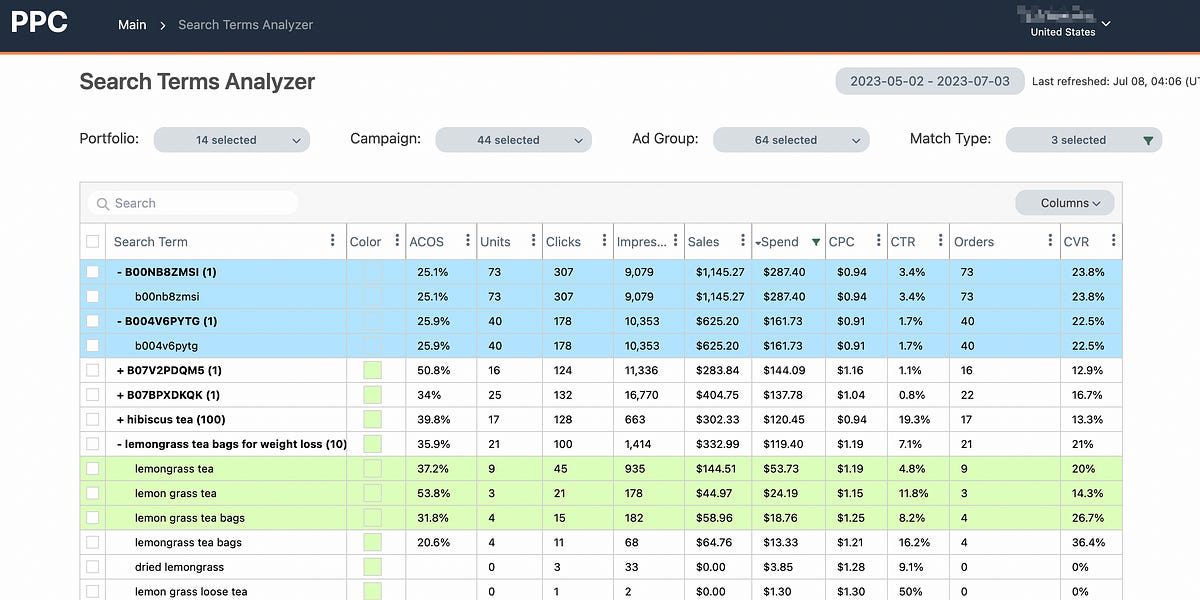
Task: Open the Search Term column options menu
Action: 333,241
